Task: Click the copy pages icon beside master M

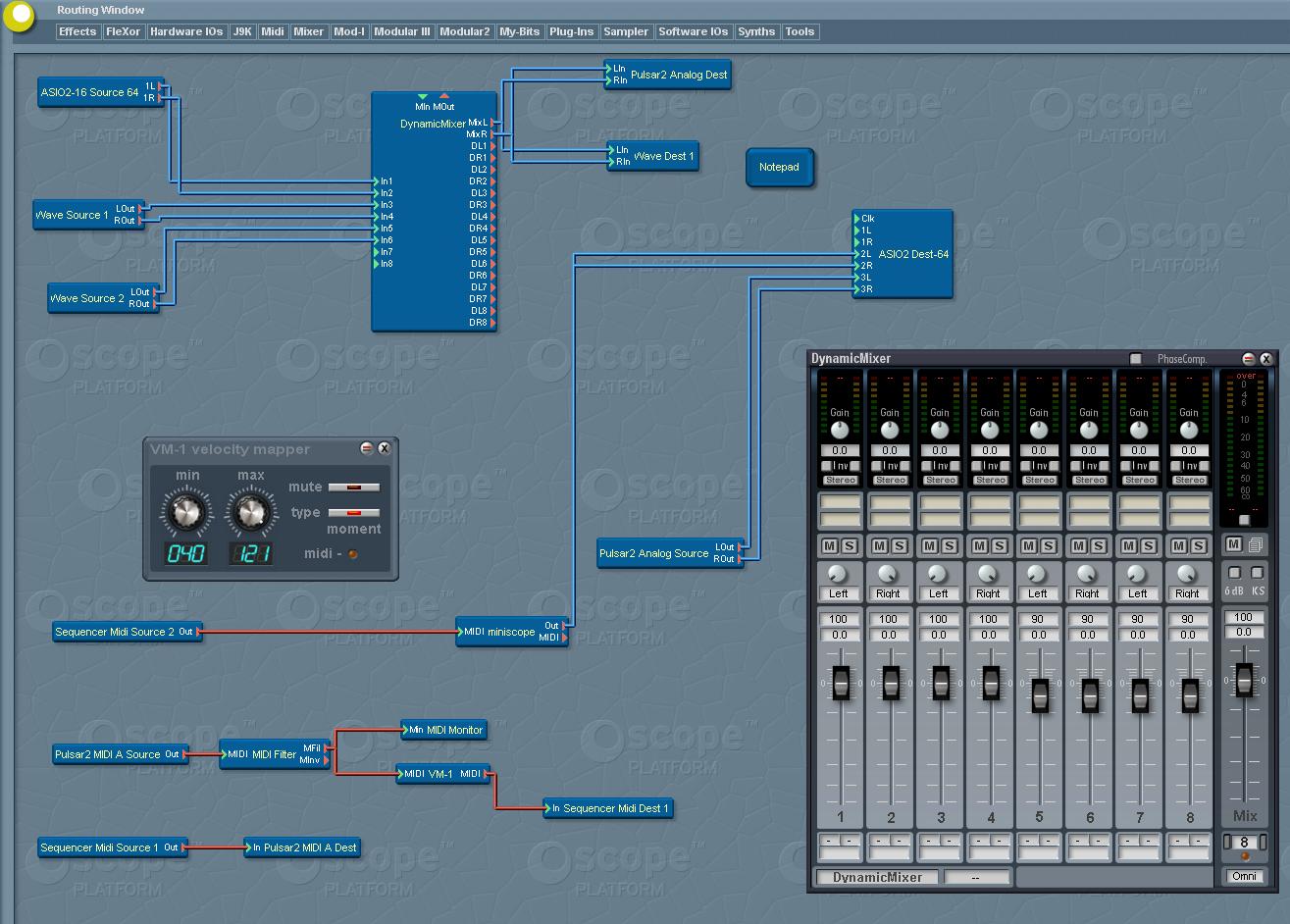Action: [x=1256, y=544]
